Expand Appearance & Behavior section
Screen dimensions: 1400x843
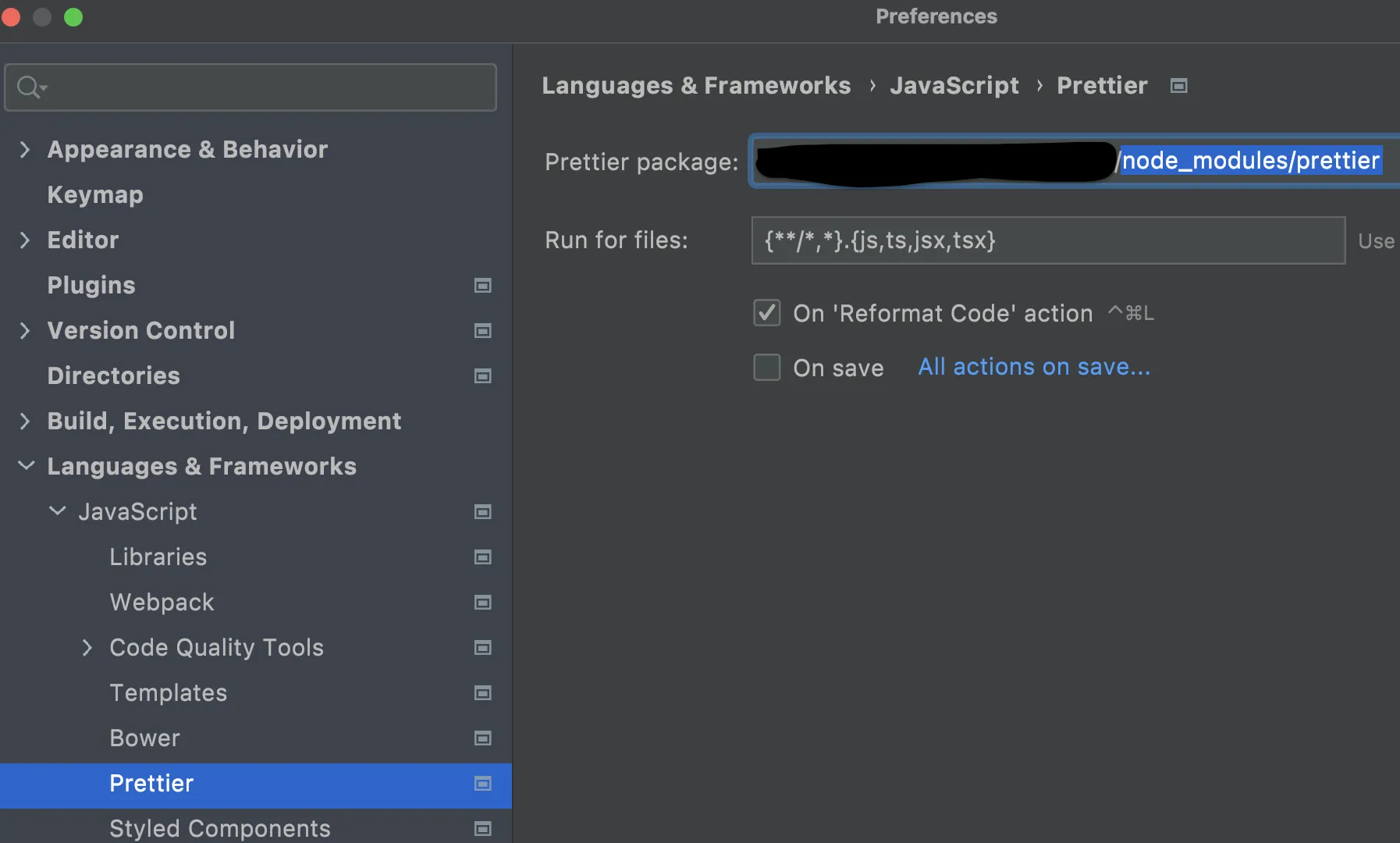(x=25, y=149)
